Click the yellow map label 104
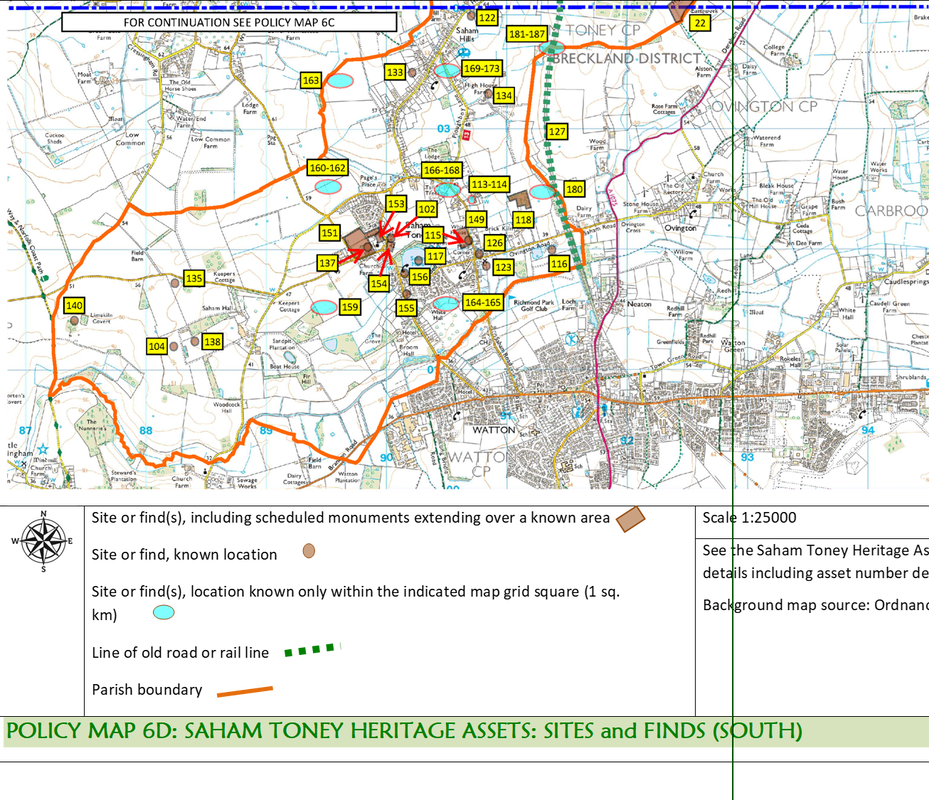The image size is (929, 800). click(157, 347)
